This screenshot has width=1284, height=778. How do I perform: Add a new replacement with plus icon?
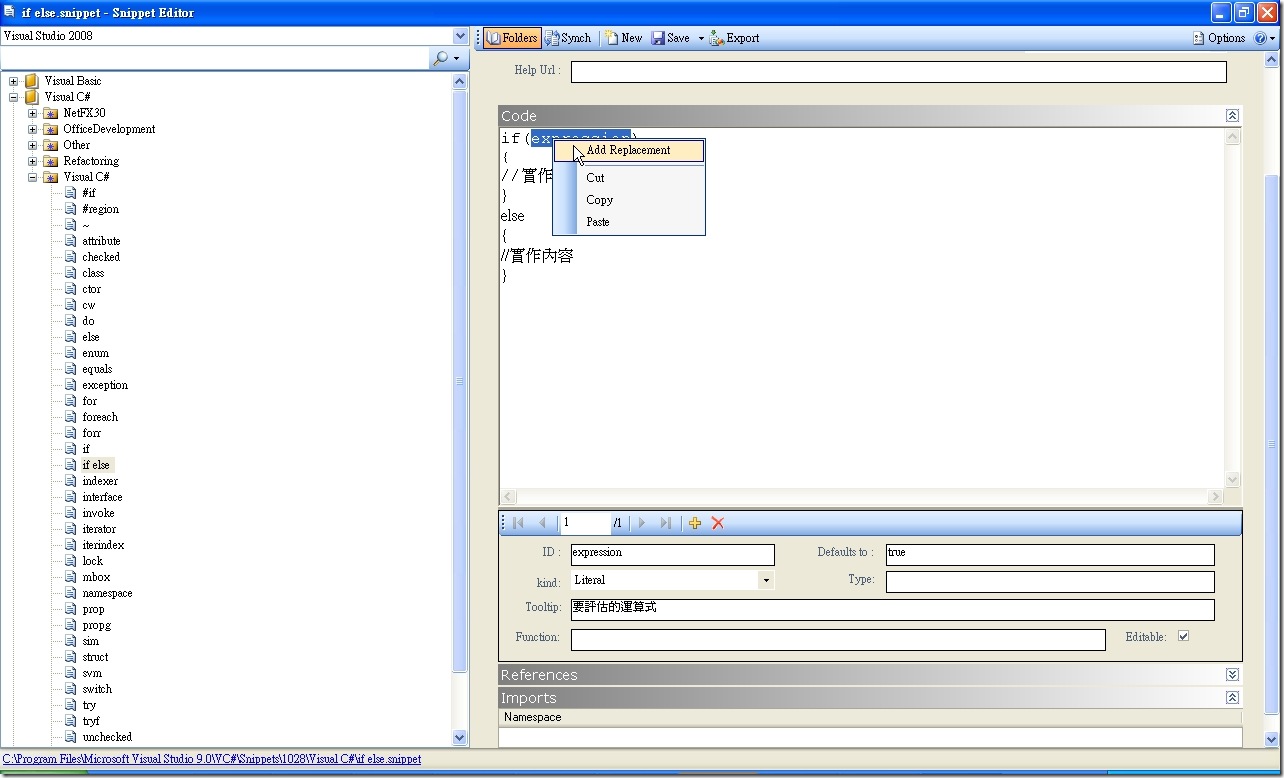coord(695,523)
